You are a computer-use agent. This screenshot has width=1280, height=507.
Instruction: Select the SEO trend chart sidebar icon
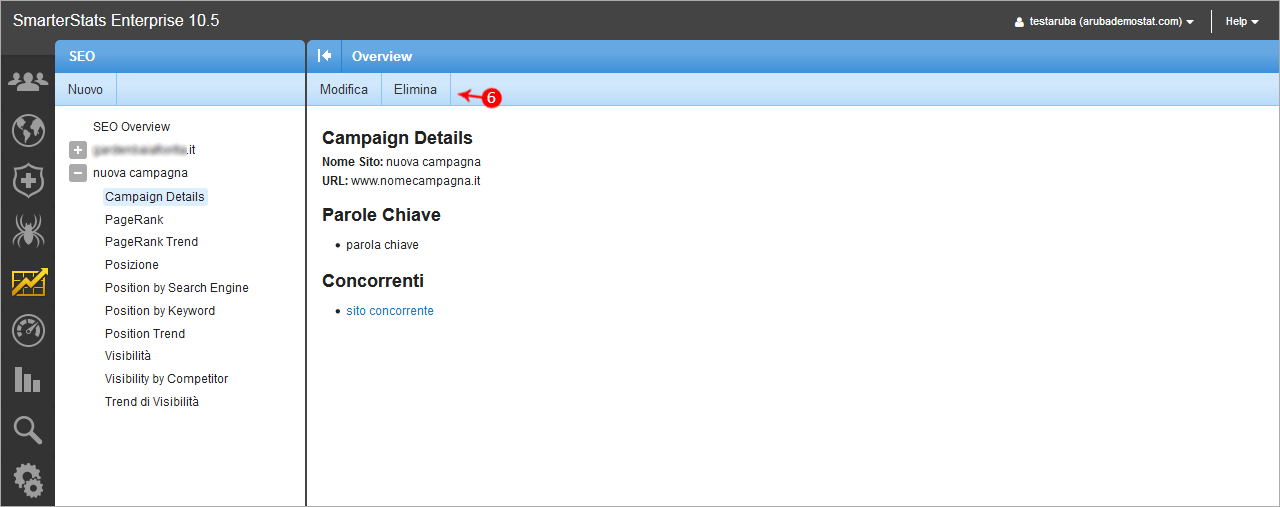(x=28, y=282)
